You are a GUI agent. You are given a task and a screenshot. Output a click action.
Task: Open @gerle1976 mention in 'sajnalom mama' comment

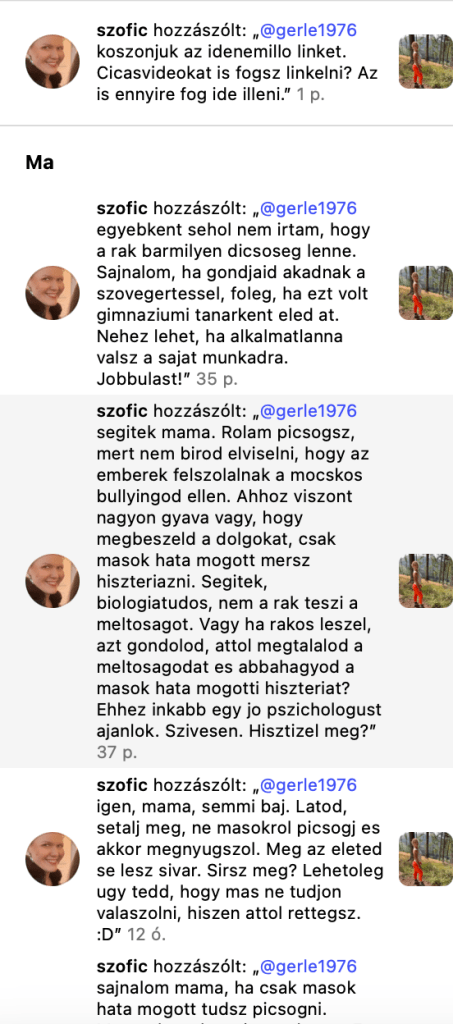[x=308, y=966]
